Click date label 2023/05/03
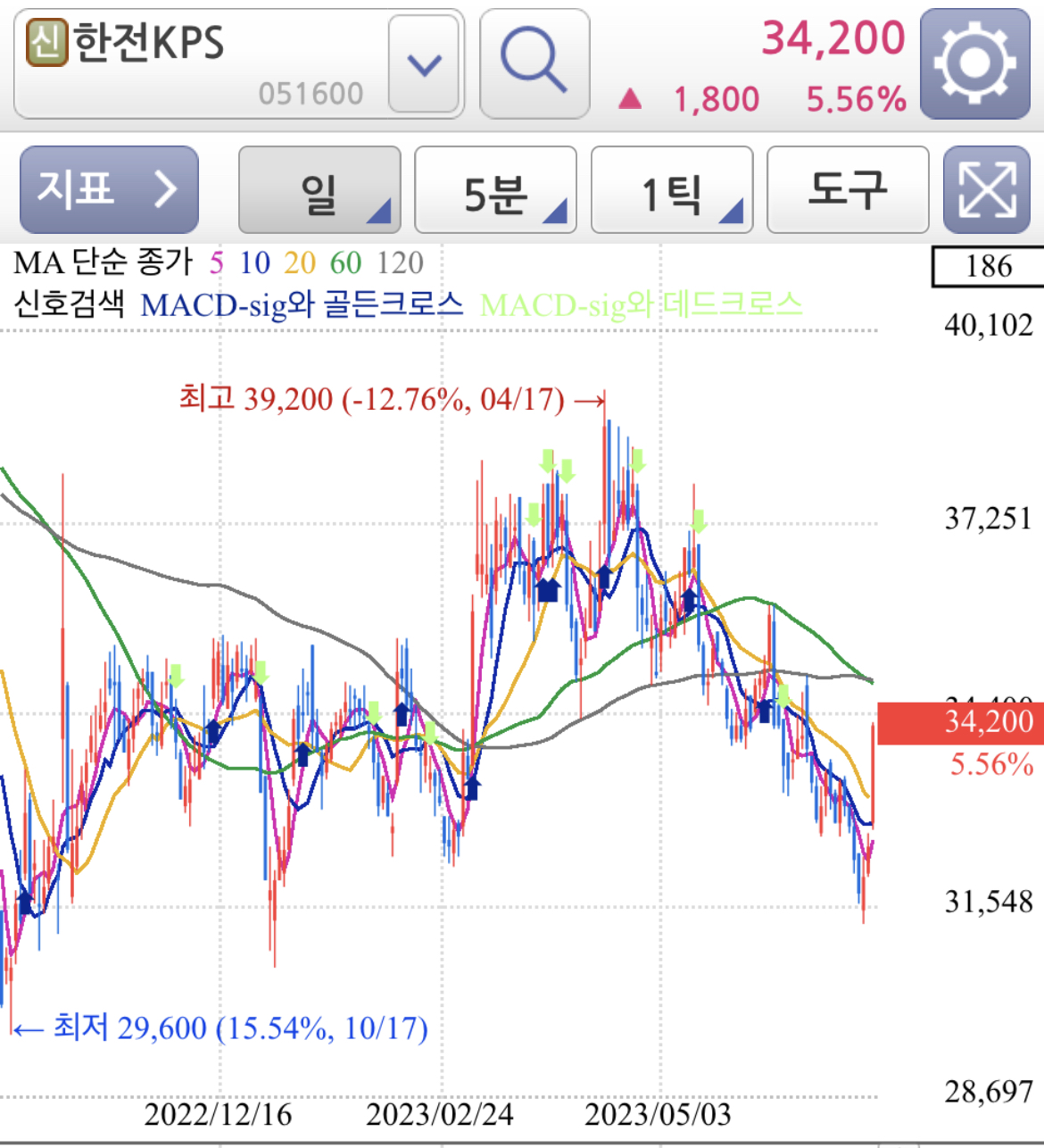Screen dimensions: 1044x1148 [x=658, y=1114]
